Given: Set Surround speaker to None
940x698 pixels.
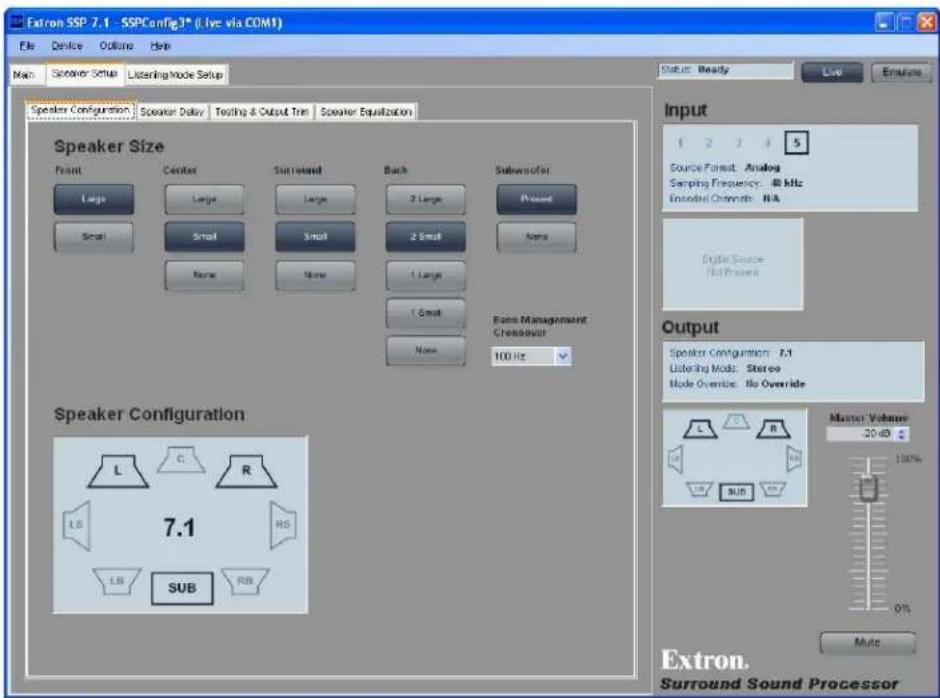Looking at the screenshot, I should 315,275.
